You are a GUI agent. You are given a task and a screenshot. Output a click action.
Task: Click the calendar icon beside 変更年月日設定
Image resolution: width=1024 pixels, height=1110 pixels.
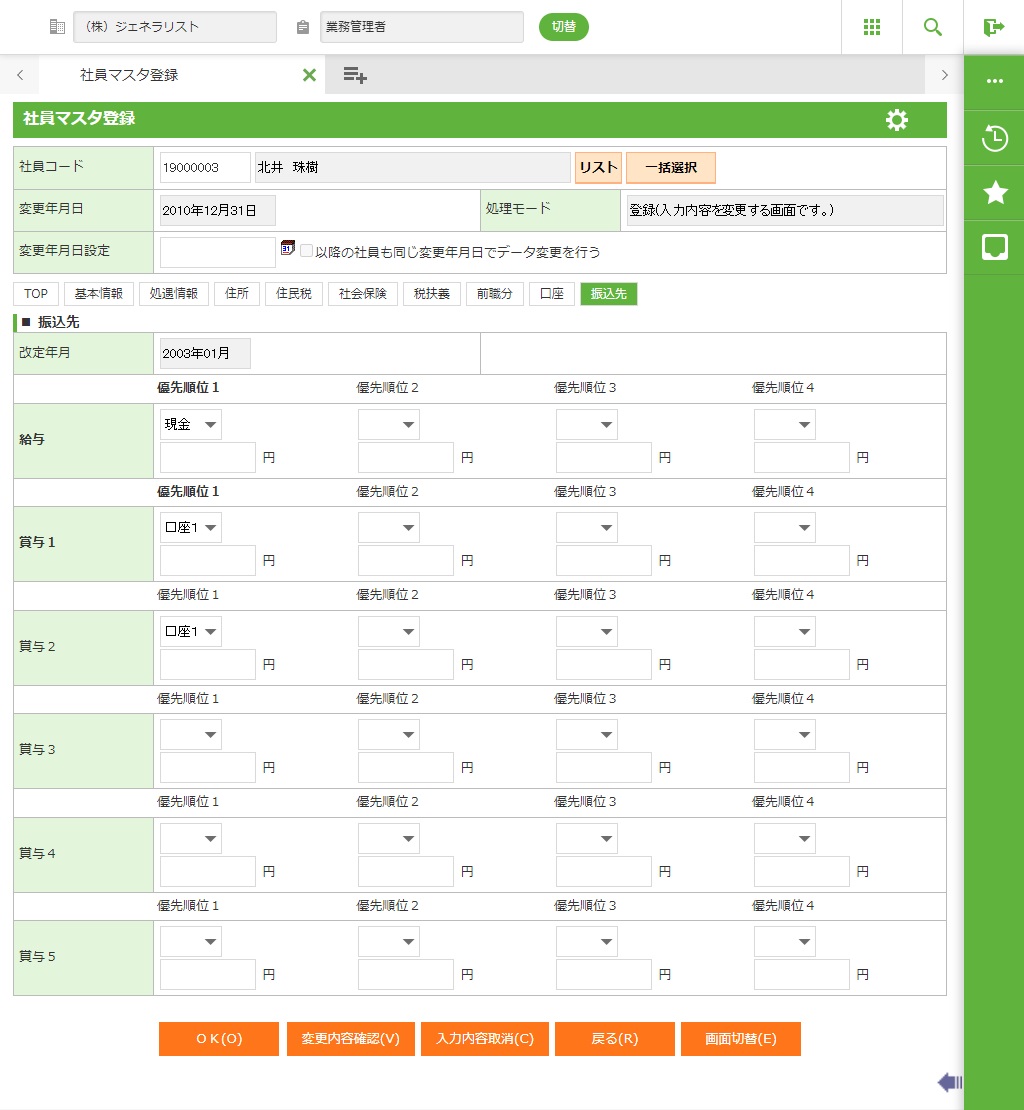tap(288, 248)
